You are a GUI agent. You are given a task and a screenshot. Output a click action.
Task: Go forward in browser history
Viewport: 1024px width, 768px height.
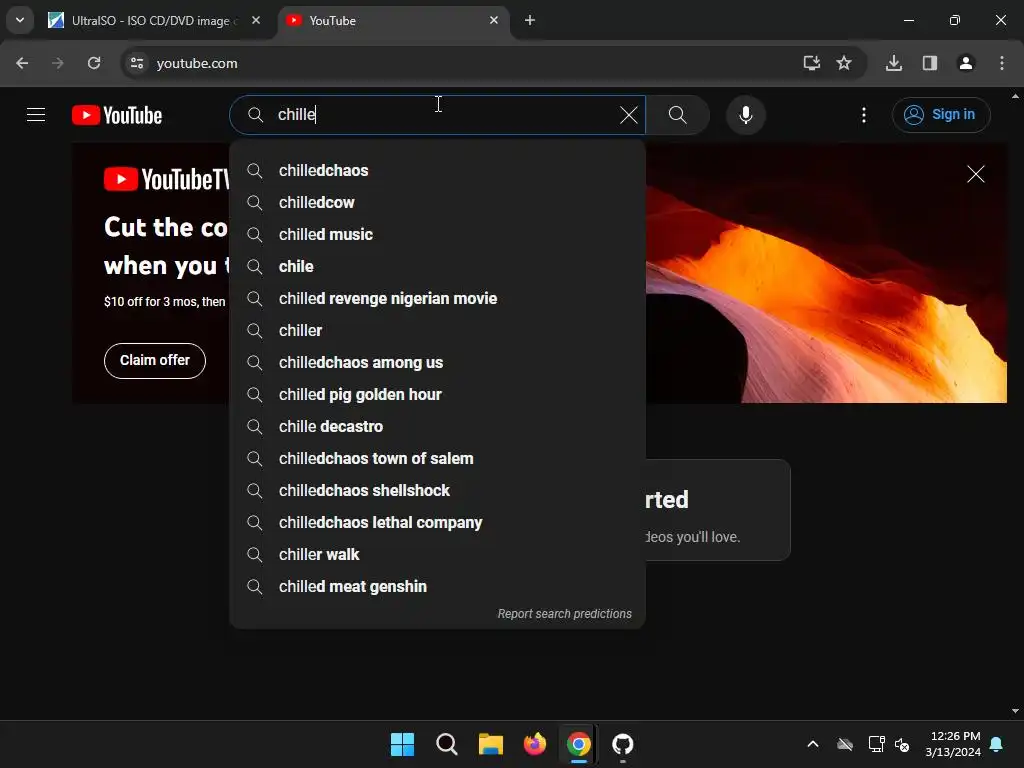coord(58,63)
